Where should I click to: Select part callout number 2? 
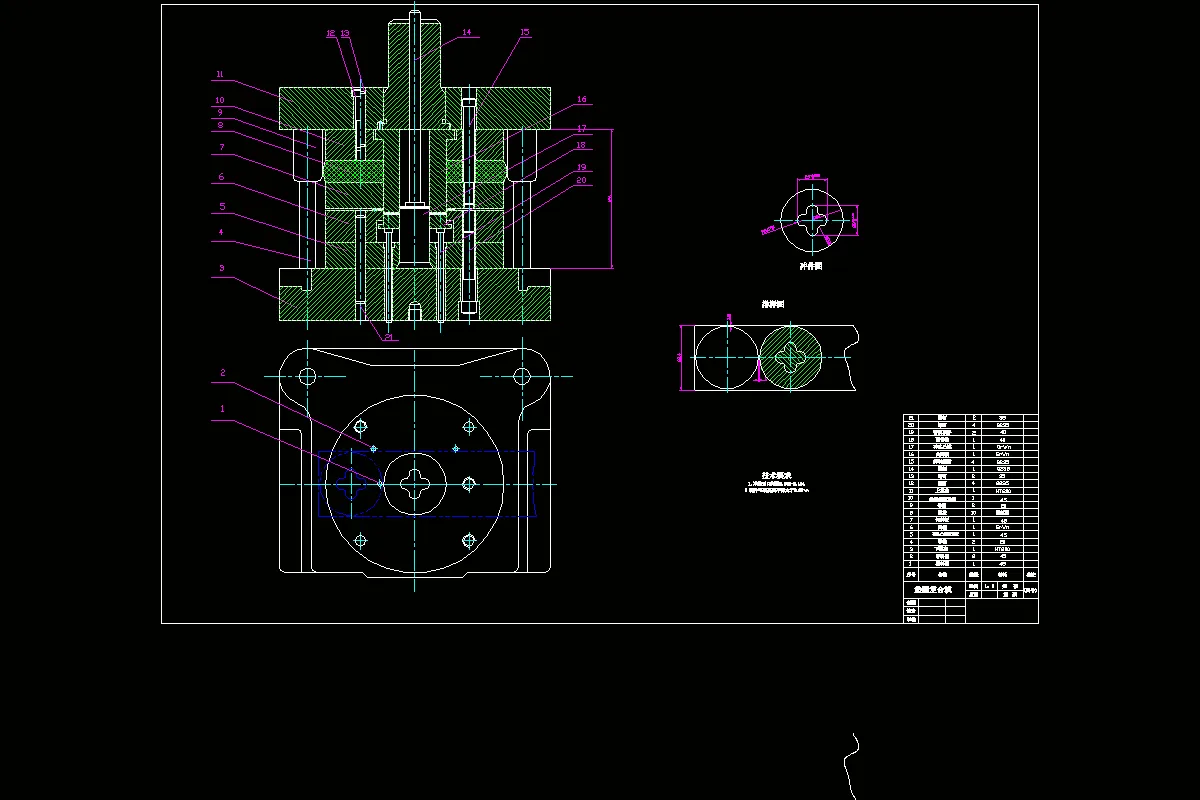(x=222, y=373)
